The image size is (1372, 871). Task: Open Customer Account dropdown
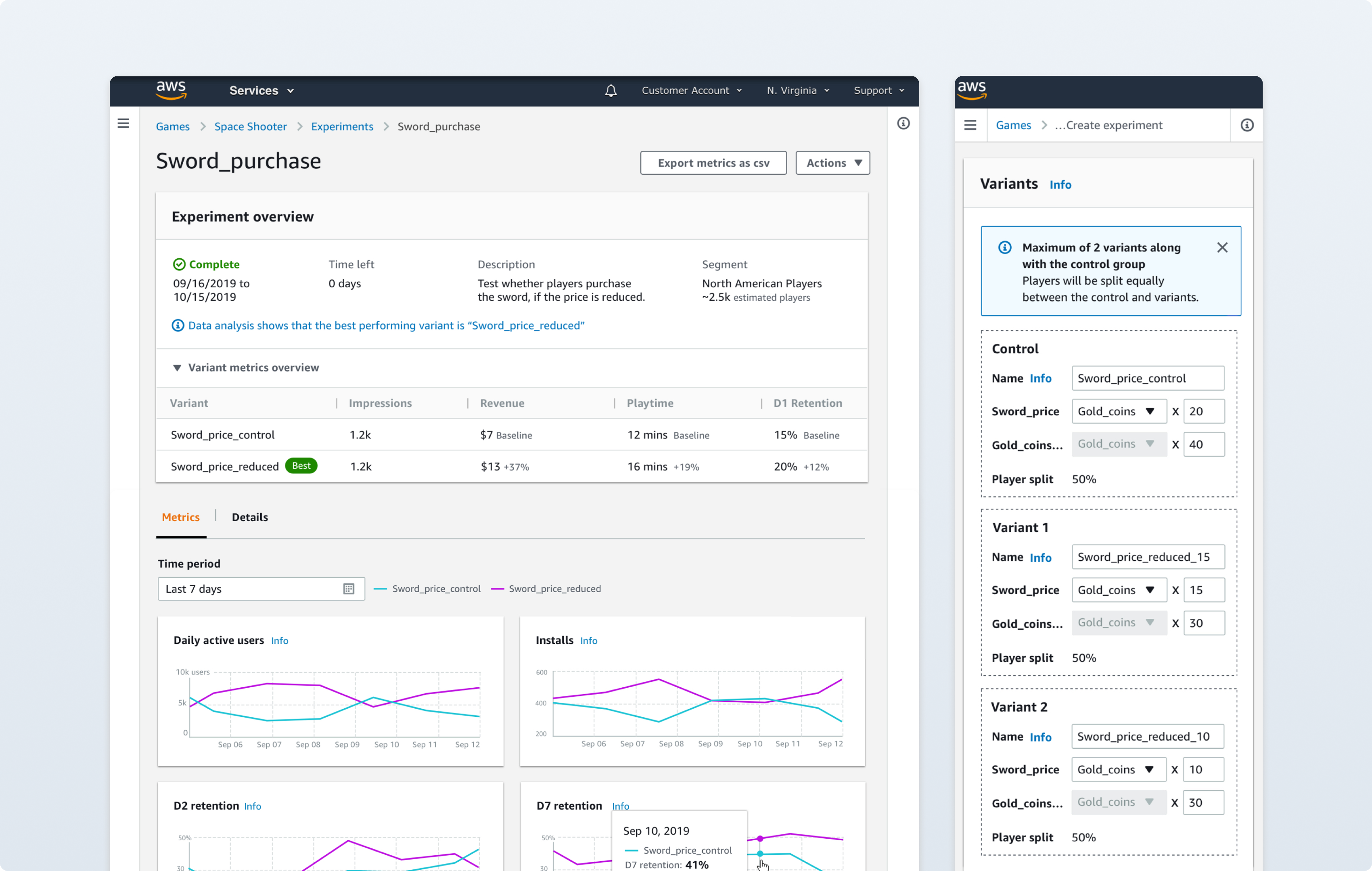692,91
